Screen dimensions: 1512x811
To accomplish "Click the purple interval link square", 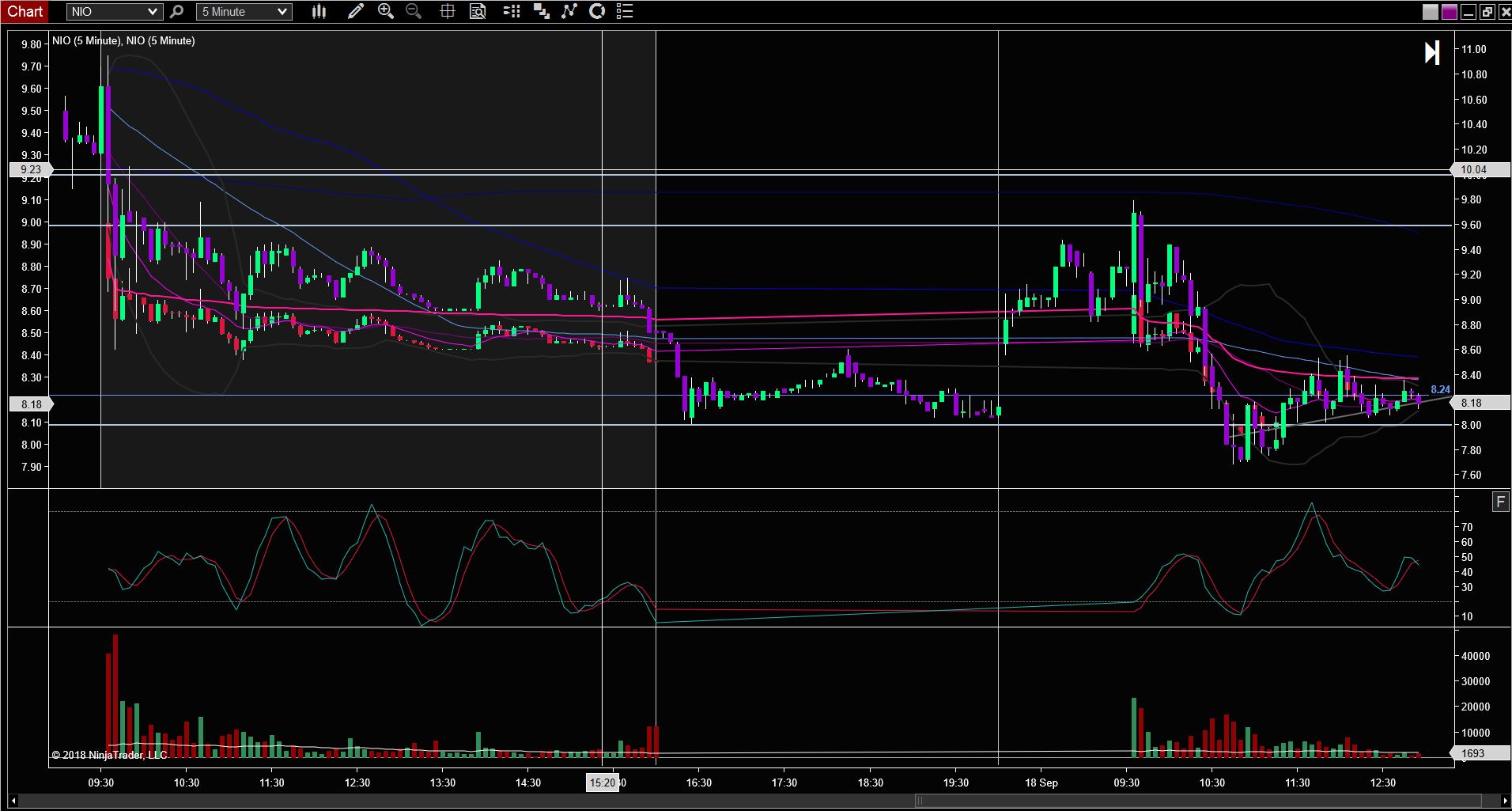I will click(1450, 12).
